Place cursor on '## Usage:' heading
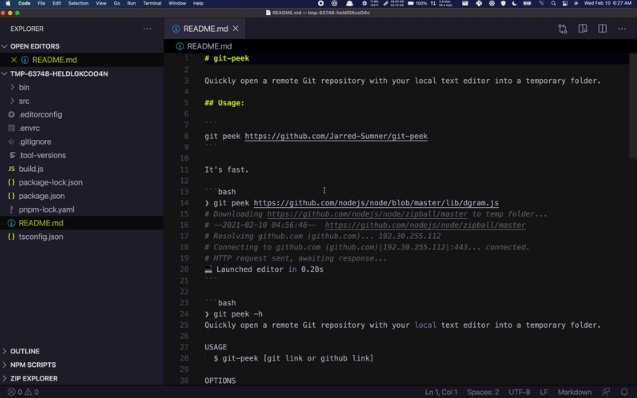This screenshot has height=398, width=637. pyautogui.click(x=224, y=103)
